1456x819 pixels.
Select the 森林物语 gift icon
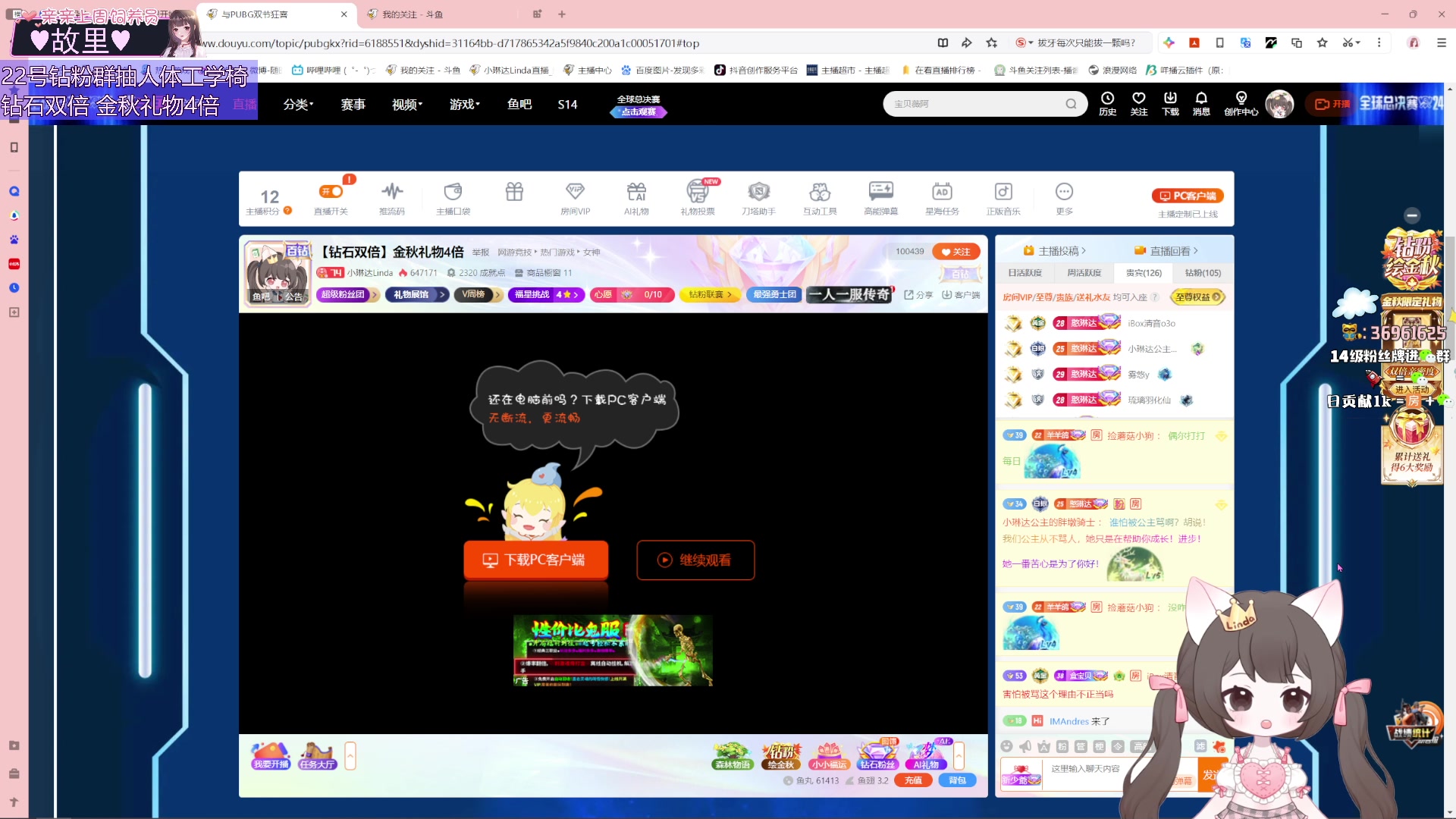tap(732, 756)
